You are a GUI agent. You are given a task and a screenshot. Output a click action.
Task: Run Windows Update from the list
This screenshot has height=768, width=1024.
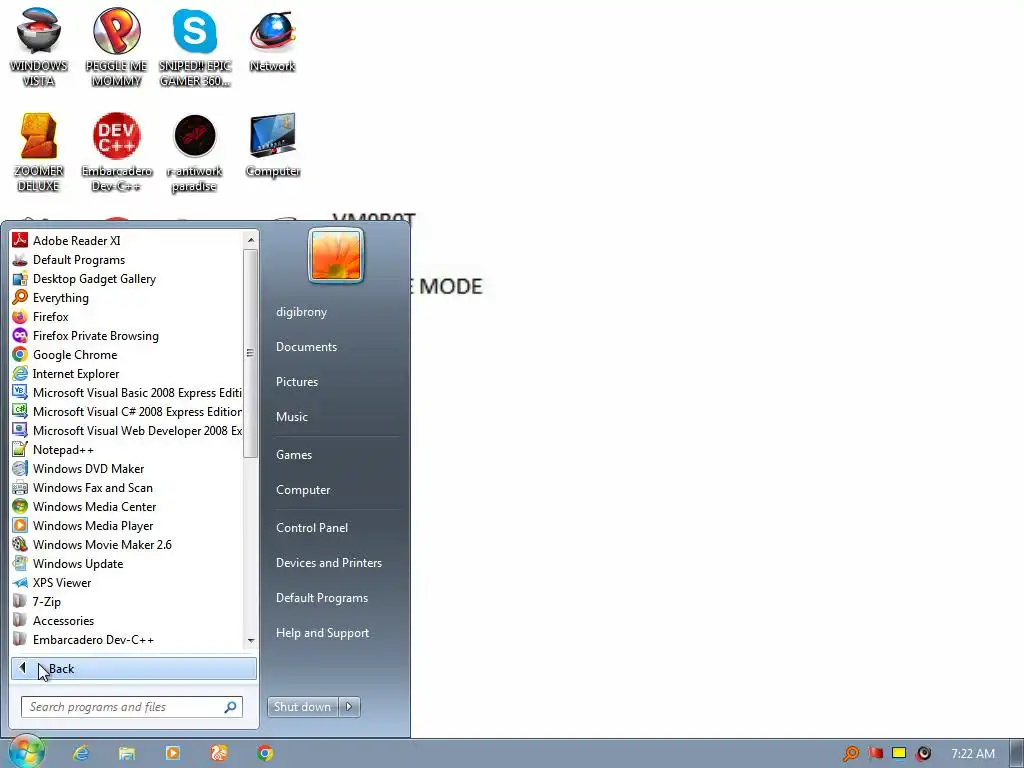pyautogui.click(x=127, y=564)
